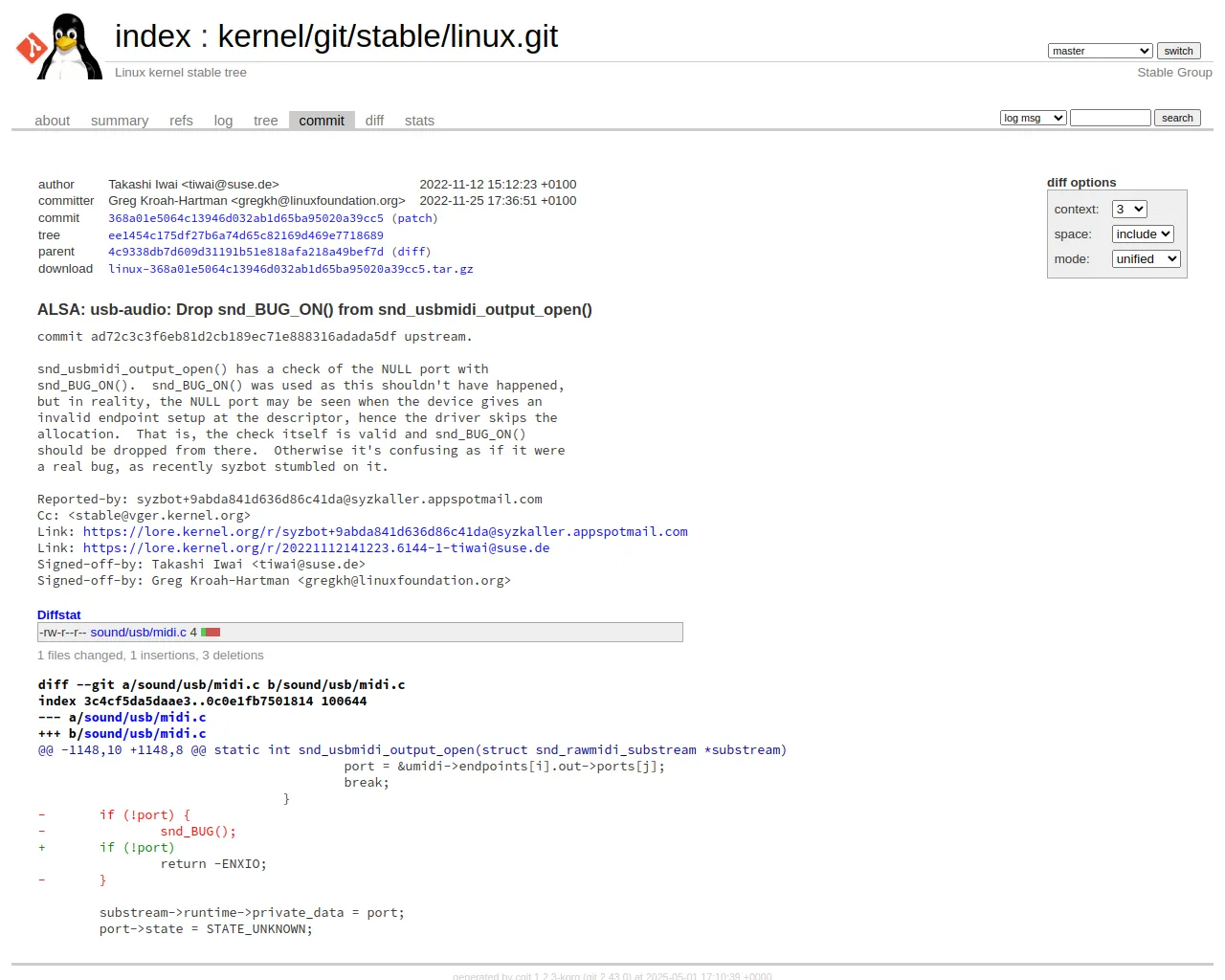Focus the log search text field
Screen dimensions: 1225x980
(1110, 118)
